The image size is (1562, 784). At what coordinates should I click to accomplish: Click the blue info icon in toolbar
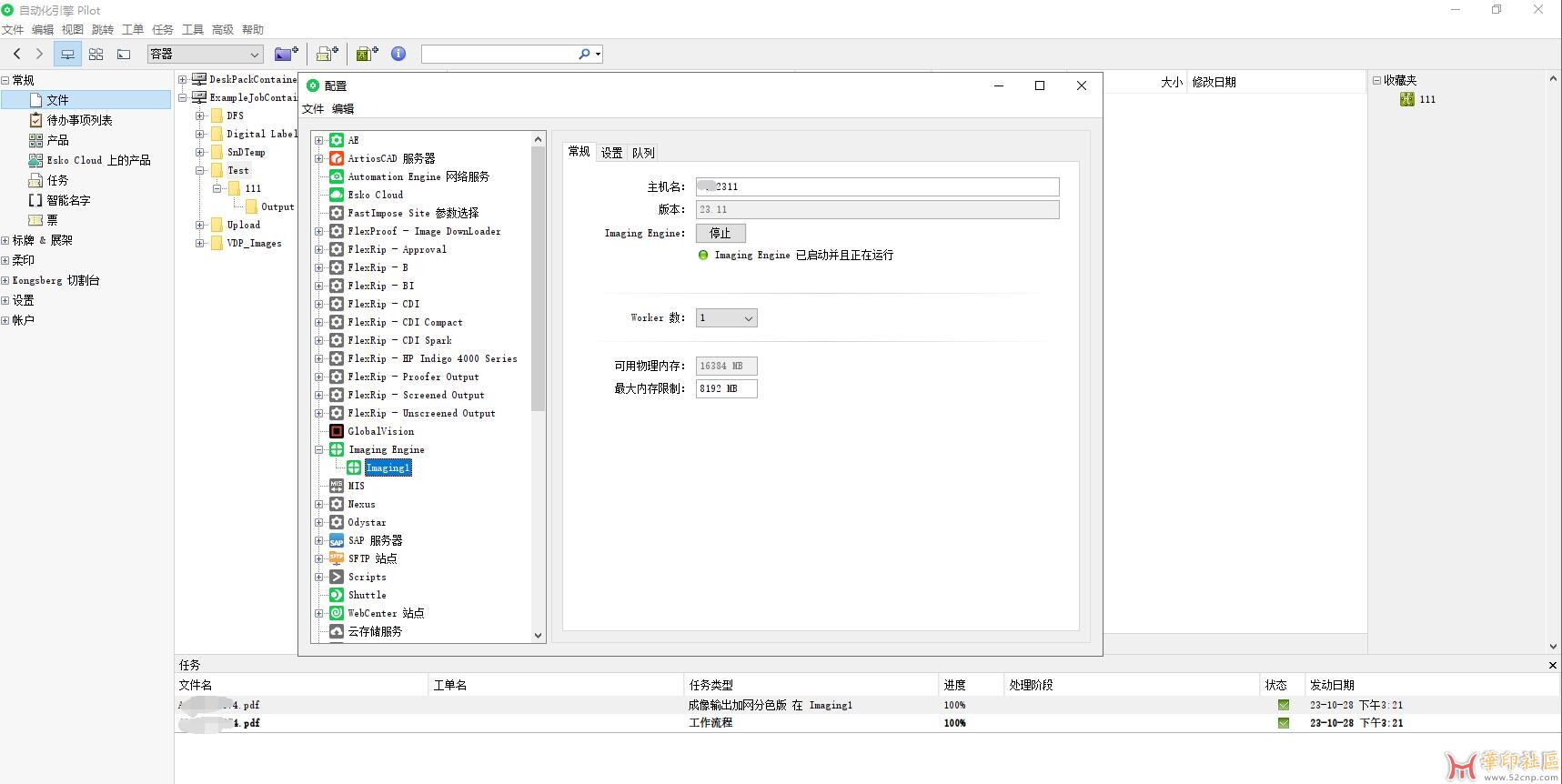[x=398, y=55]
